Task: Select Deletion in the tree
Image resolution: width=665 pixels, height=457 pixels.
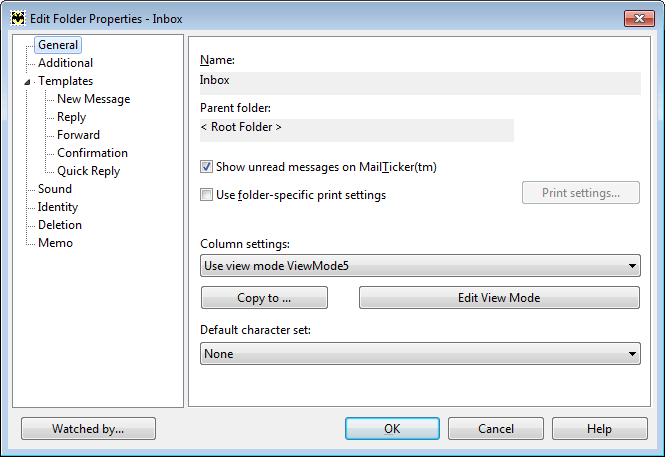Action: click(x=60, y=225)
